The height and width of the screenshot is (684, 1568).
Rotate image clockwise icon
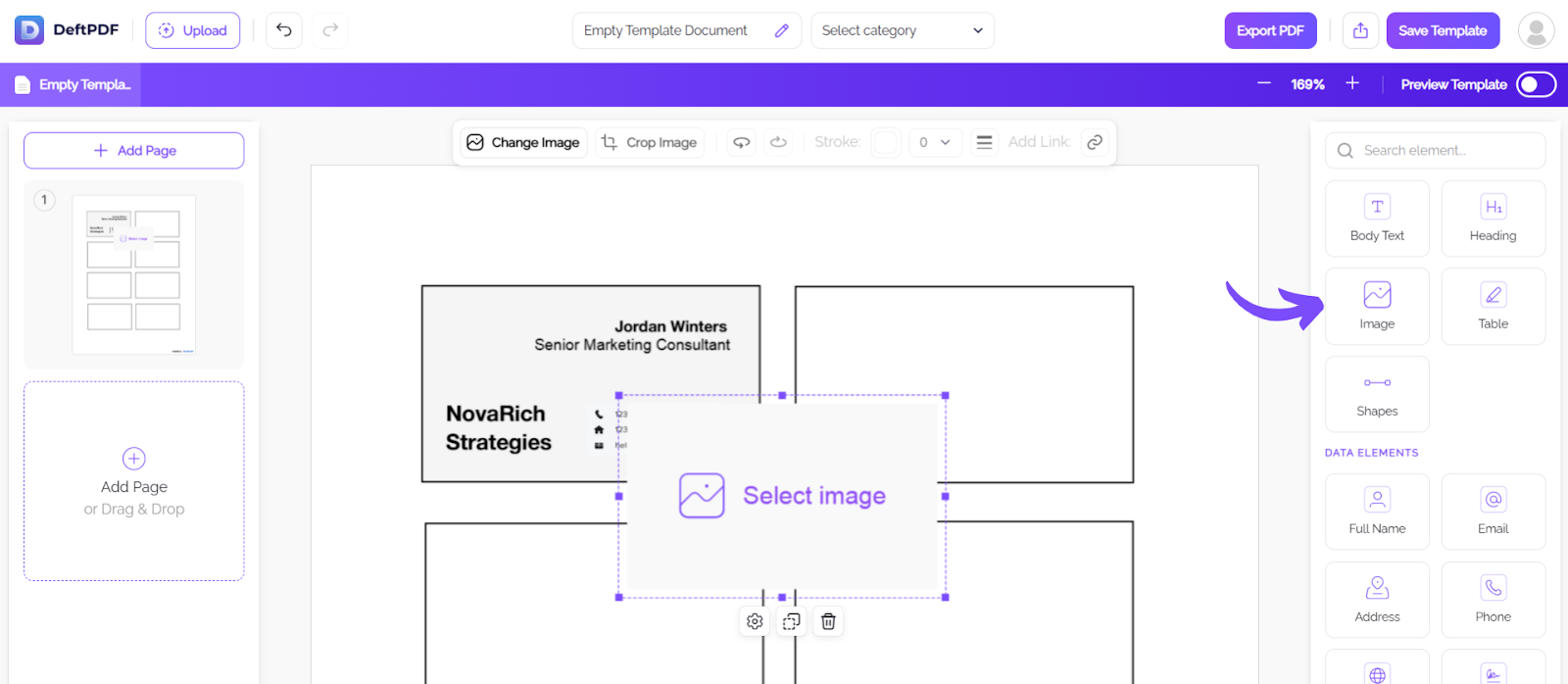click(x=778, y=142)
